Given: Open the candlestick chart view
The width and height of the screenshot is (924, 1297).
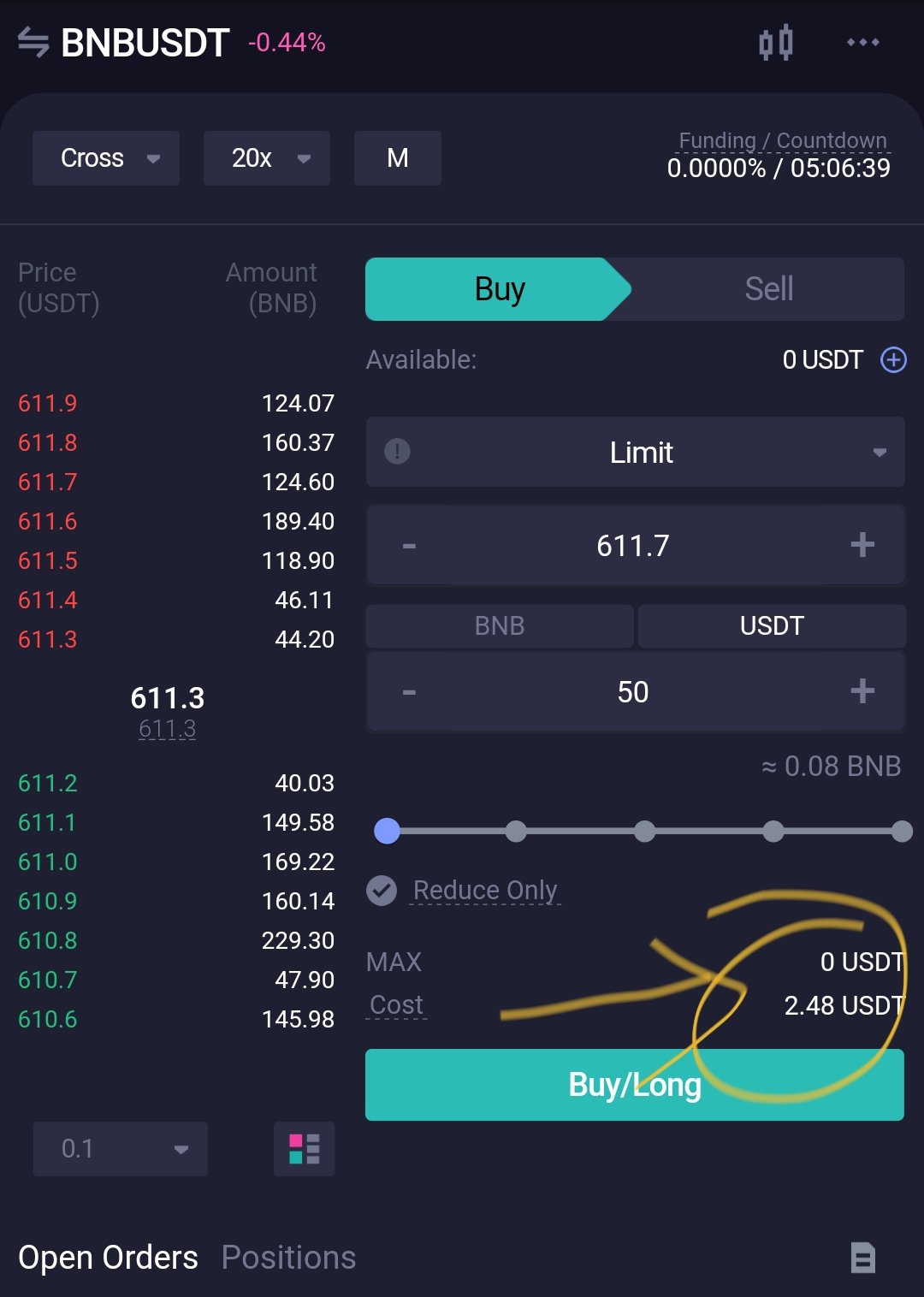Looking at the screenshot, I should pos(775,43).
